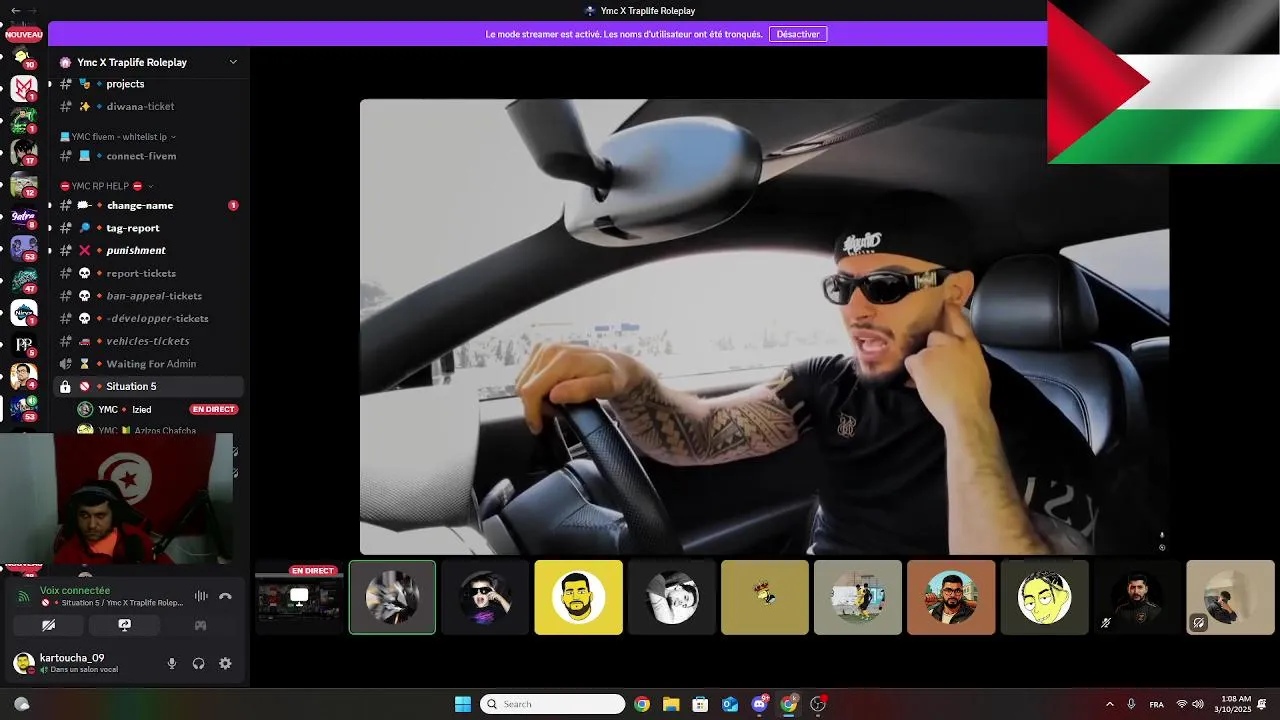The width and height of the screenshot is (1280, 720).
Task: Collapse the YMC RP HELP category
Action: point(107,186)
